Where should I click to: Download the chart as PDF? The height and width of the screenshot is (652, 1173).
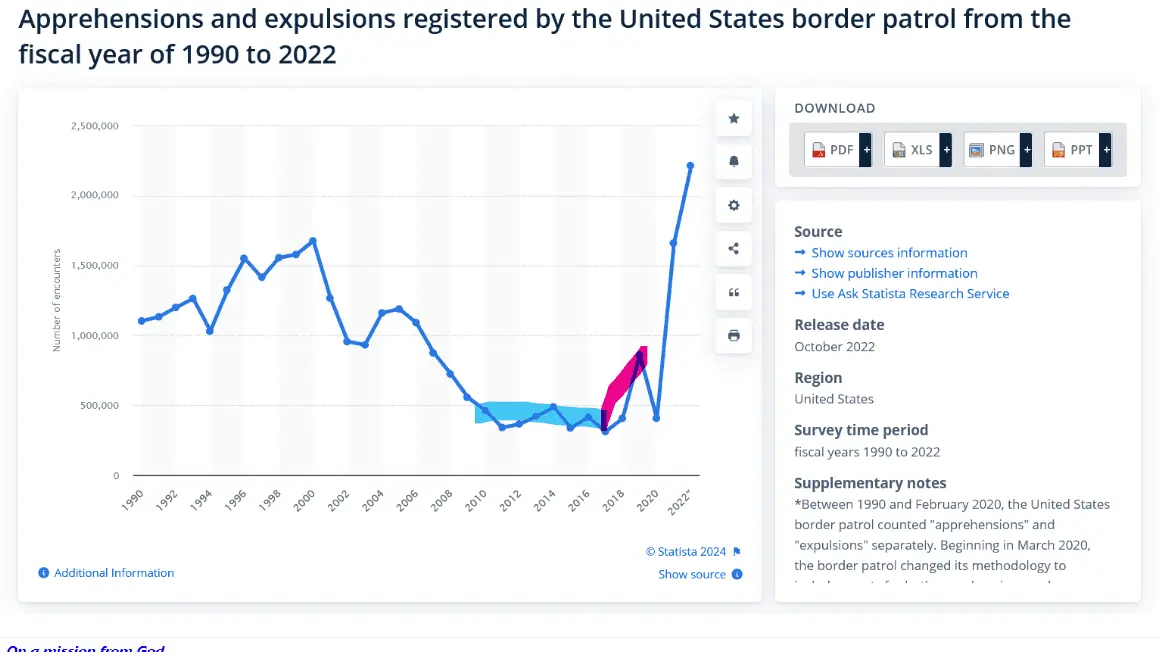[x=832, y=150]
